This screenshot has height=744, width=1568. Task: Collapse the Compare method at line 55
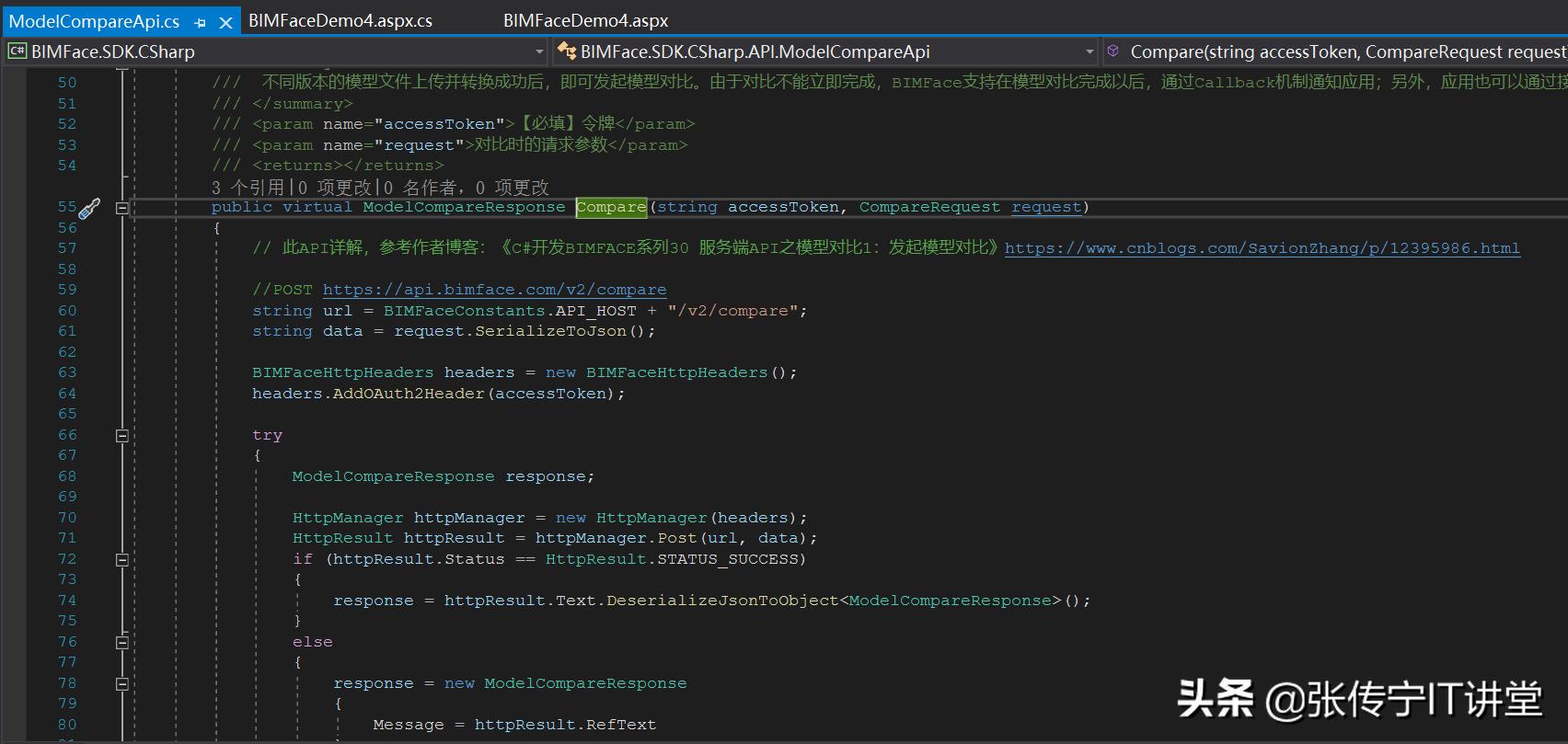121,208
